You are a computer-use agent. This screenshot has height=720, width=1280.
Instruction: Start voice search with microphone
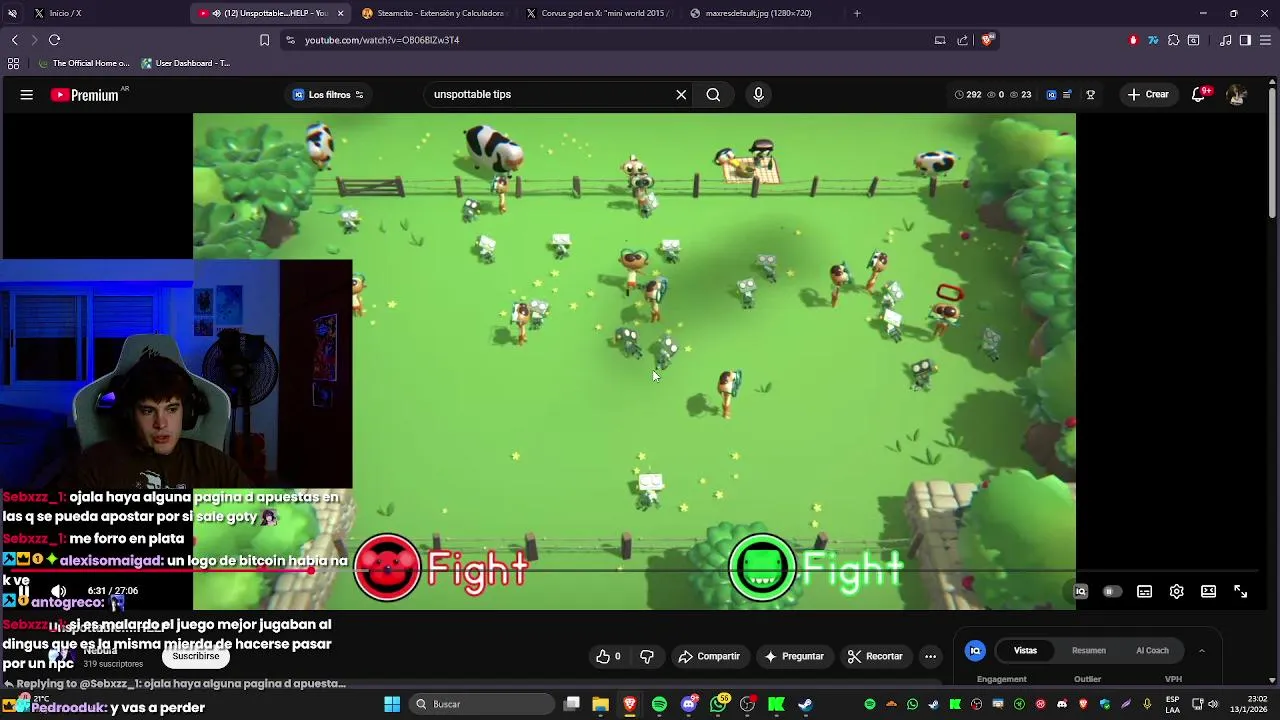click(758, 95)
